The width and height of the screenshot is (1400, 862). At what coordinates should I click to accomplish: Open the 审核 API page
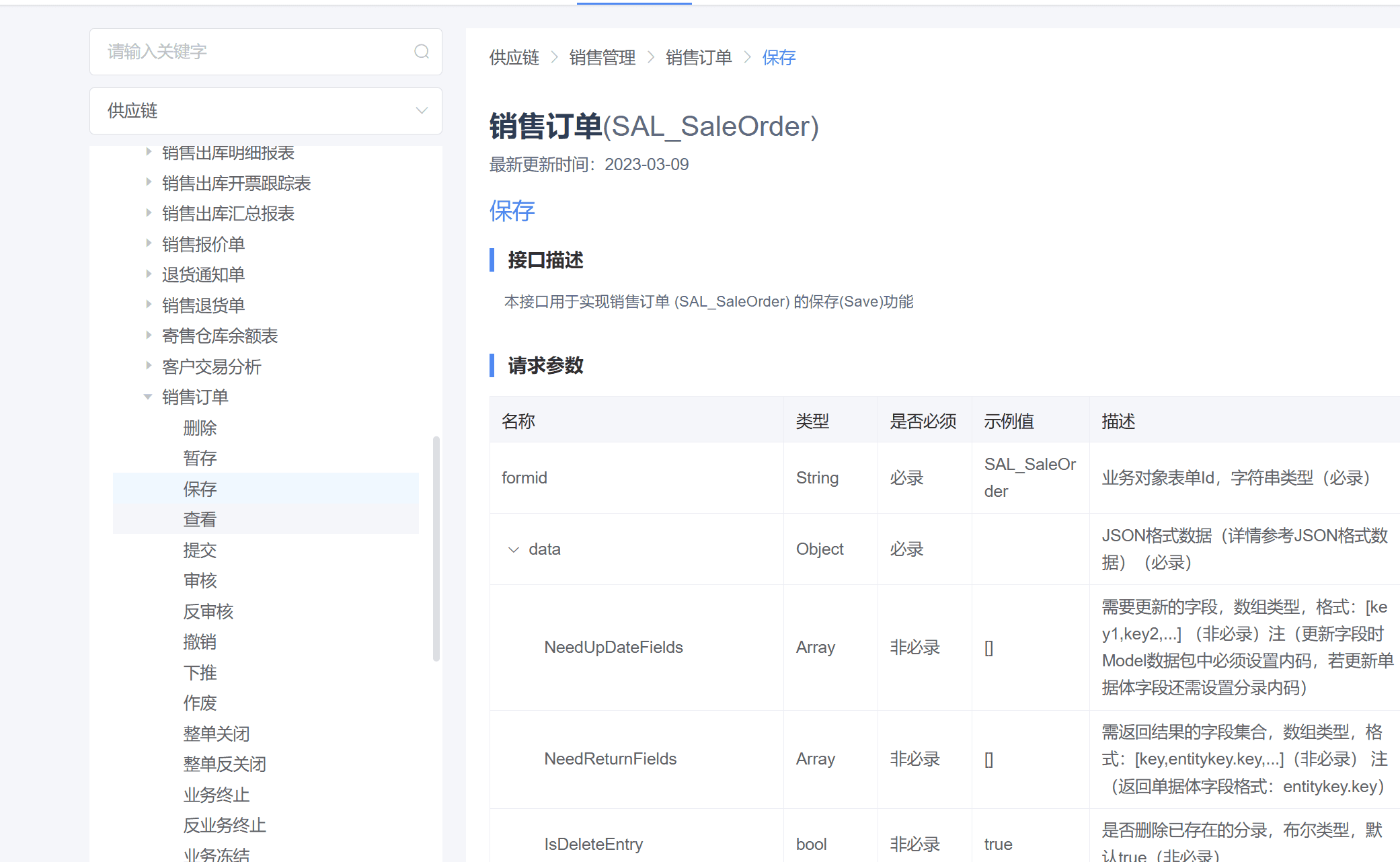click(x=200, y=580)
